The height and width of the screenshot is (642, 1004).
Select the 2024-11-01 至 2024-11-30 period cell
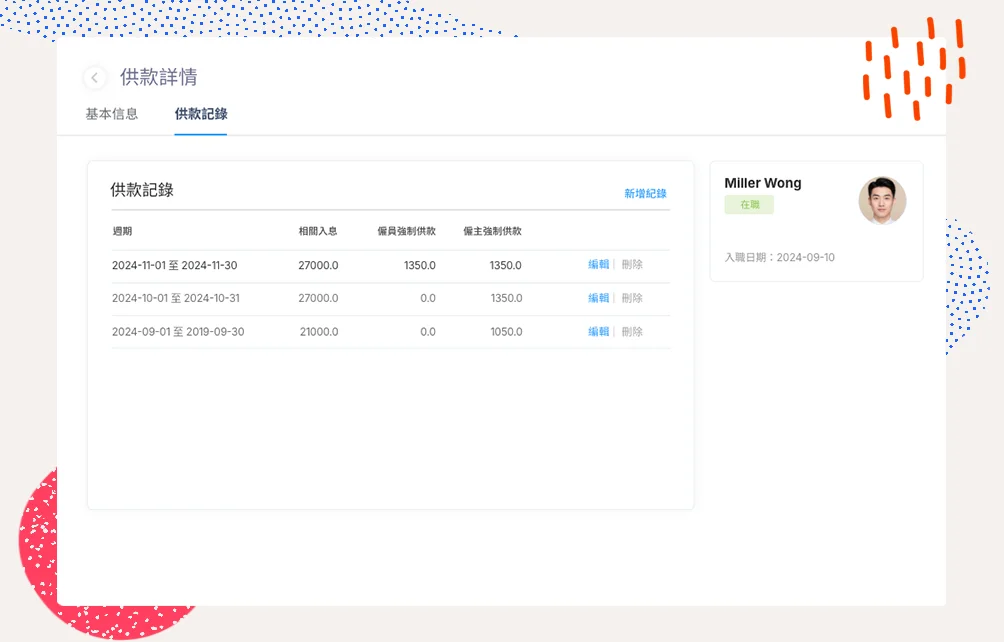point(174,265)
